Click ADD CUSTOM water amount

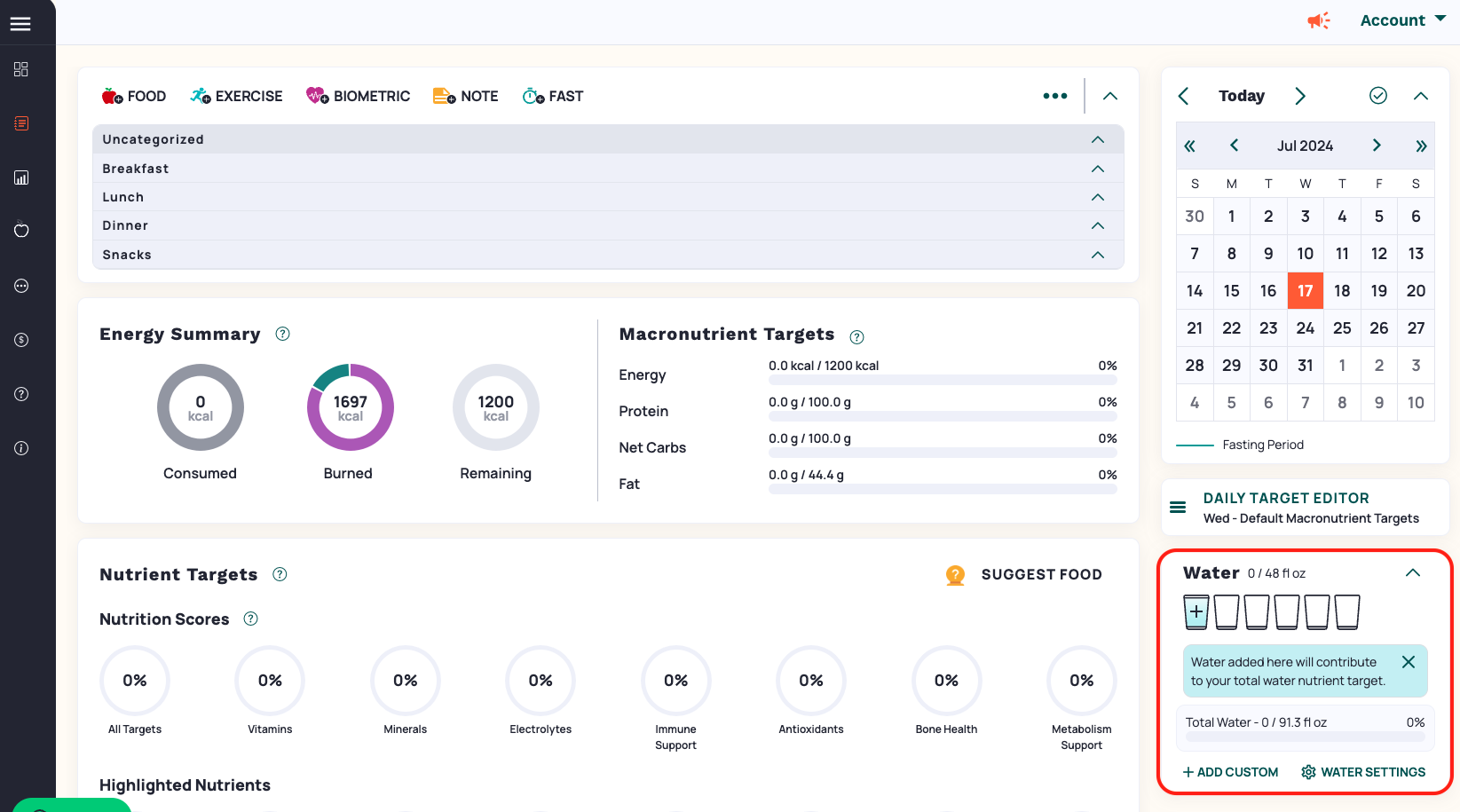point(1230,772)
